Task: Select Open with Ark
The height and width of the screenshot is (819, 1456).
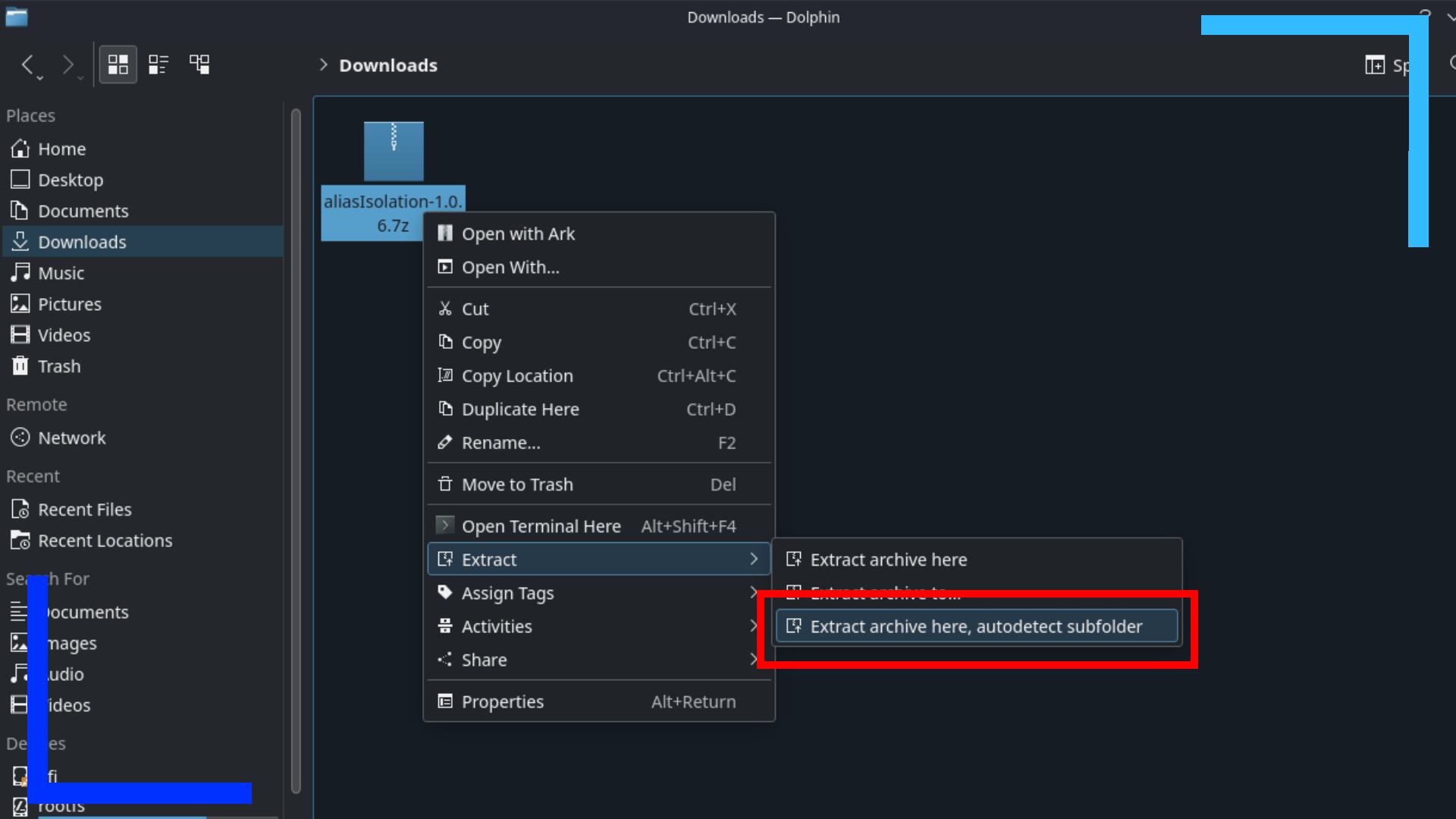Action: click(x=519, y=234)
